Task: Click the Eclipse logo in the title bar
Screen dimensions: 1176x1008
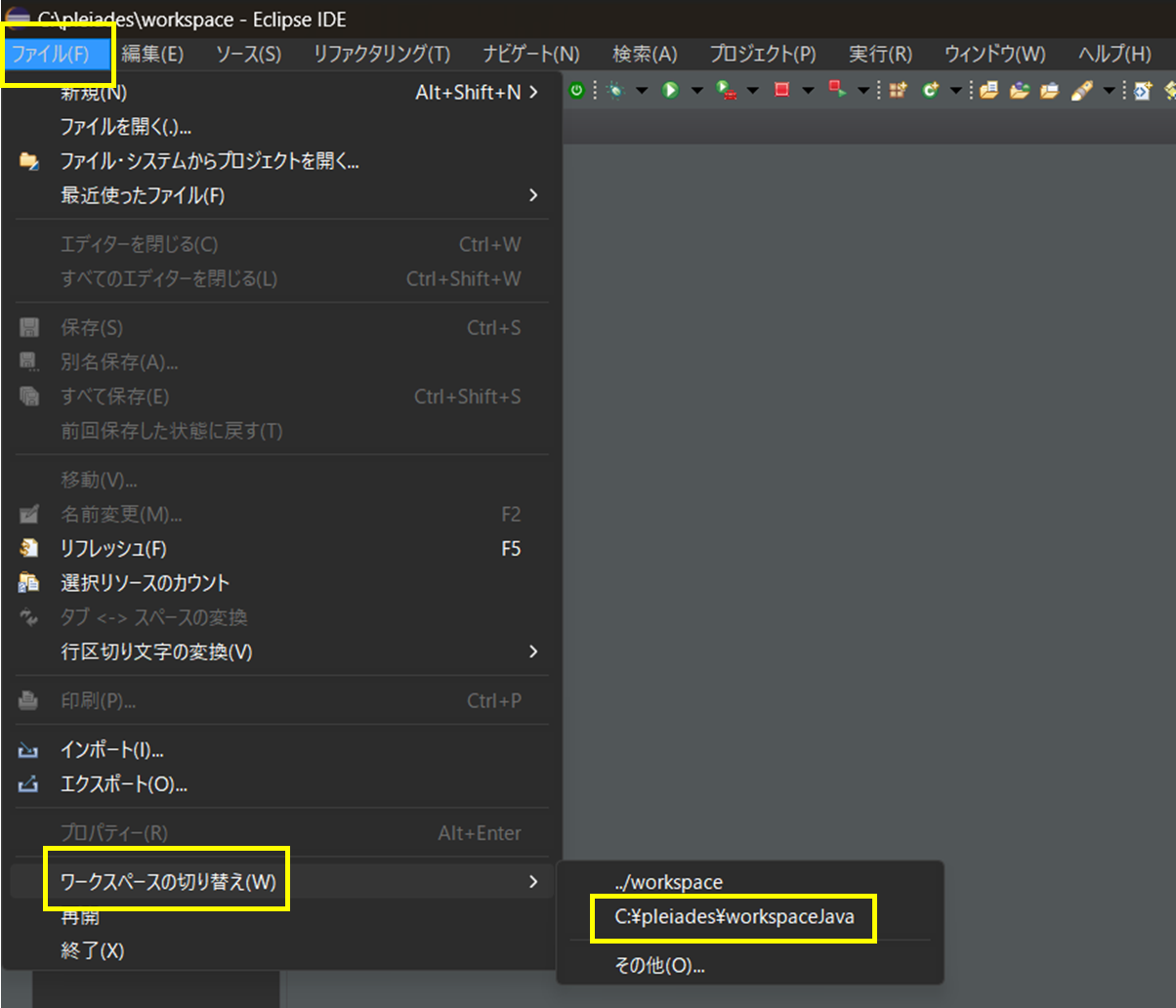Action: (17, 19)
